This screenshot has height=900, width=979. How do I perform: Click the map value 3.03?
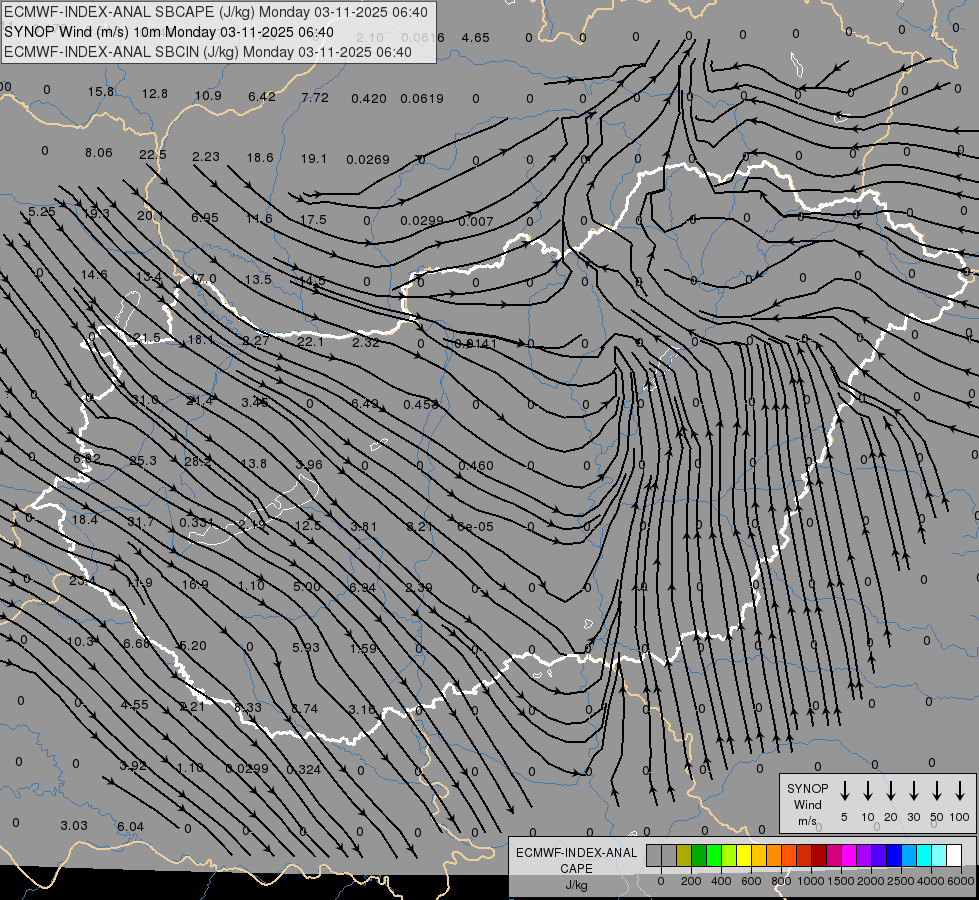[x=74, y=826]
